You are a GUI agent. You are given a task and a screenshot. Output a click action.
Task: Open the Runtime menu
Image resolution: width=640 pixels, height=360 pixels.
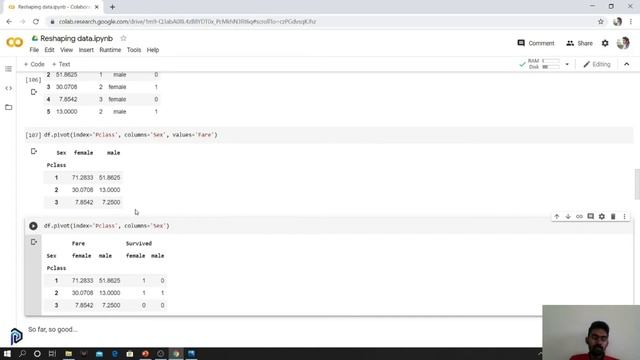[110, 50]
